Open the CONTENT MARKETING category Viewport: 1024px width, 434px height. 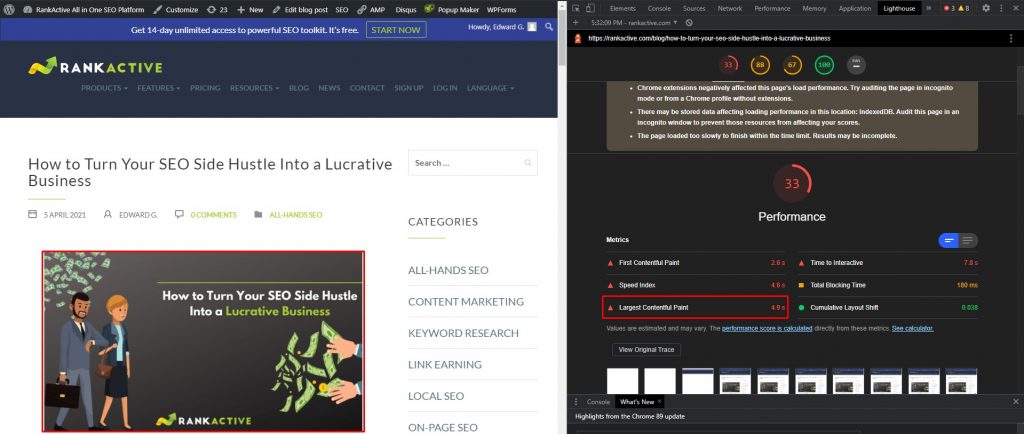point(466,302)
